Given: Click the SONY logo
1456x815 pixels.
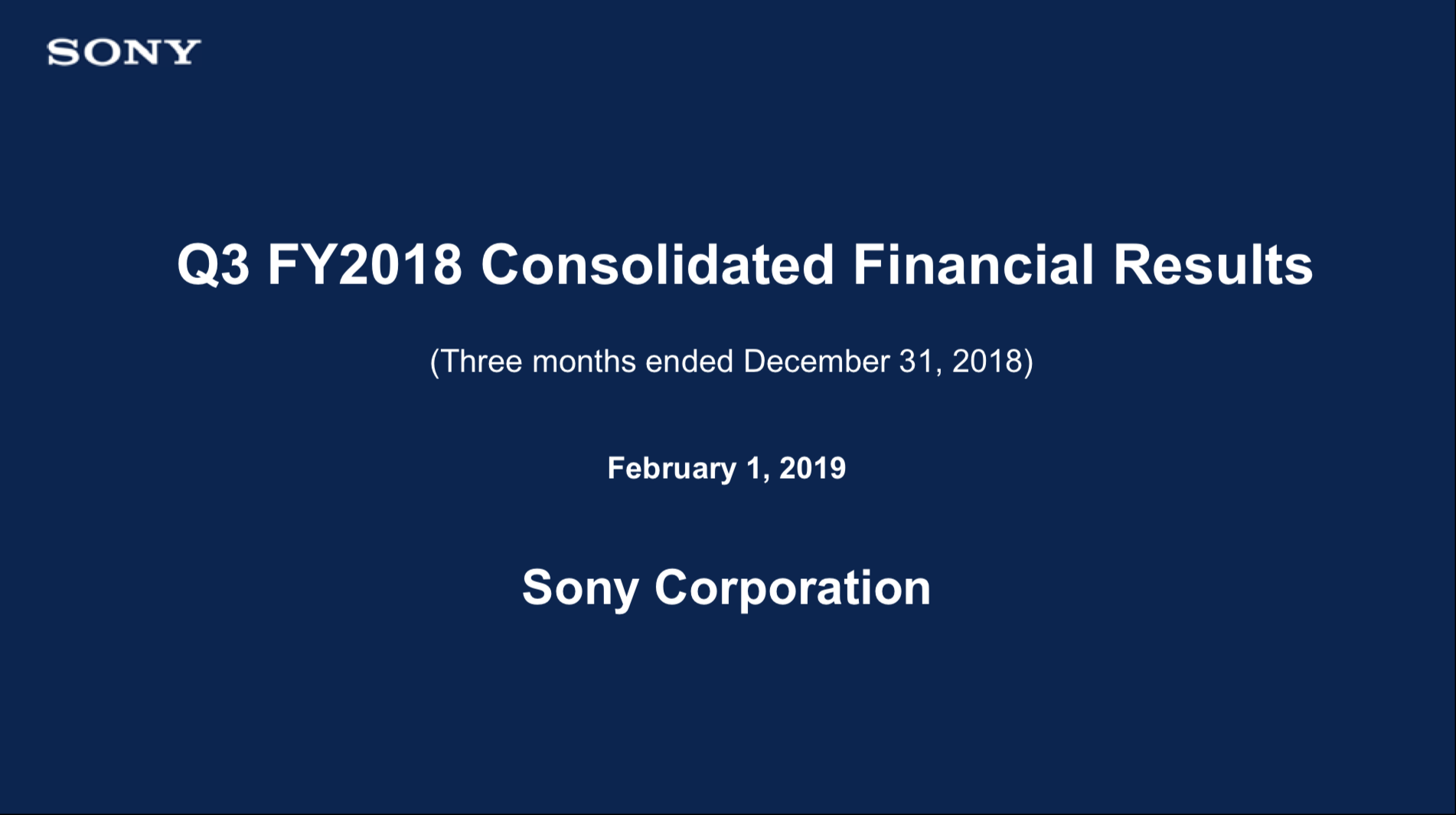Looking at the screenshot, I should pos(124,53).
